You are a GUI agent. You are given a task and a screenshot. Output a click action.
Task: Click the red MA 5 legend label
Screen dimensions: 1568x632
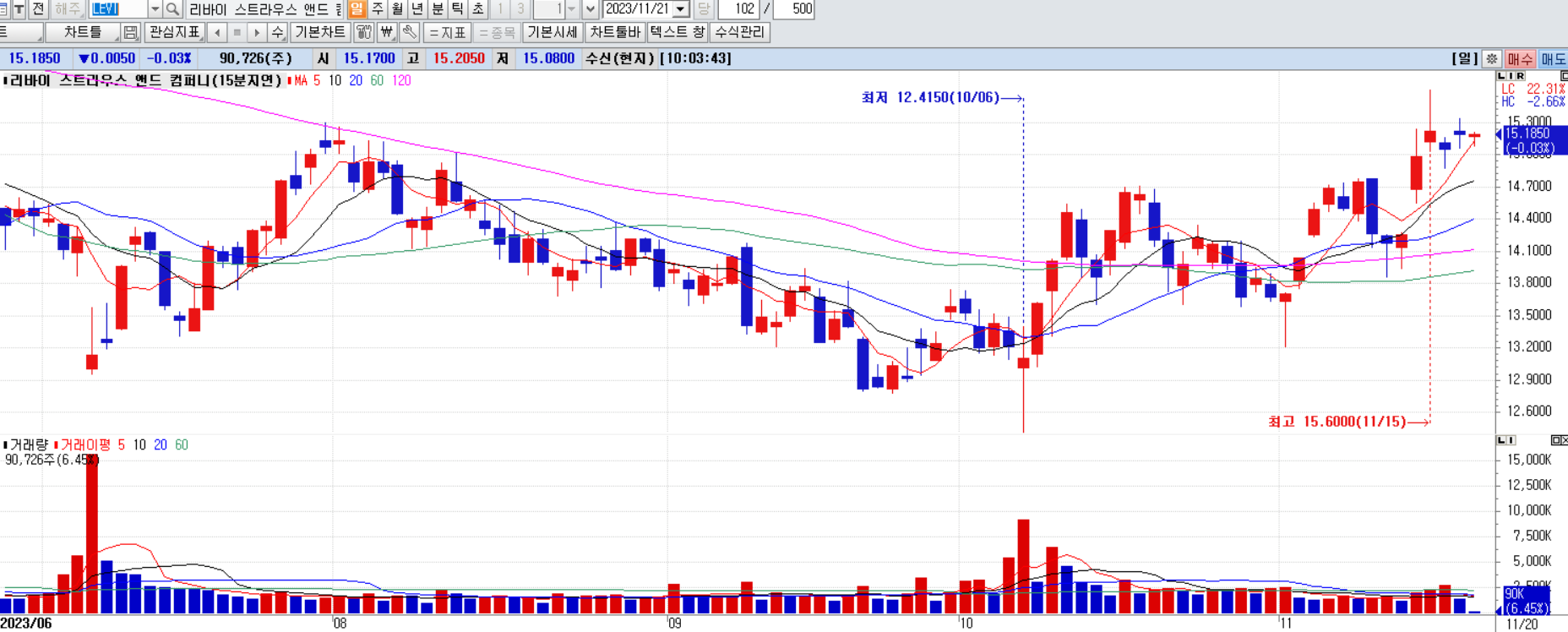[304, 80]
